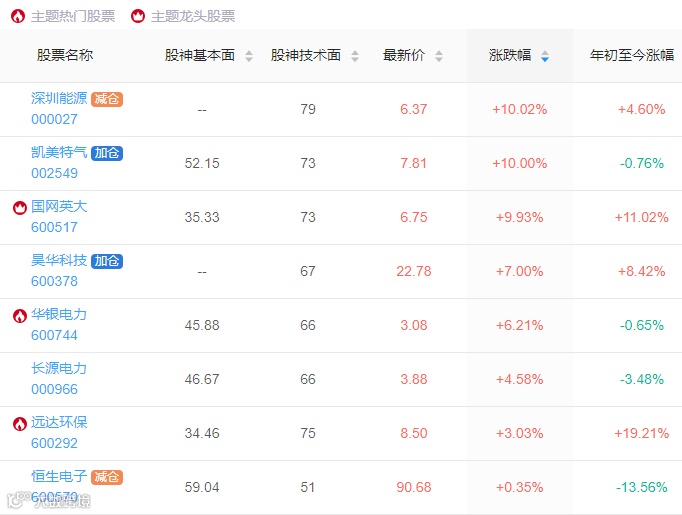Select the 主题龙头股票 tab label

(x=193, y=17)
